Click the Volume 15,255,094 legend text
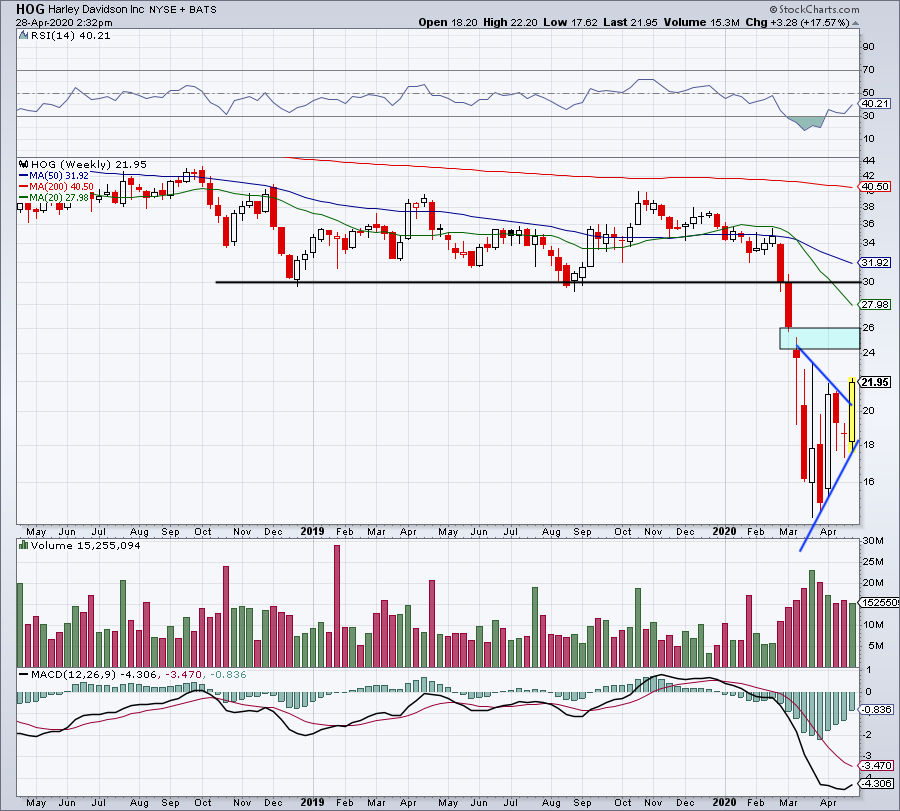900x811 pixels. [86, 545]
